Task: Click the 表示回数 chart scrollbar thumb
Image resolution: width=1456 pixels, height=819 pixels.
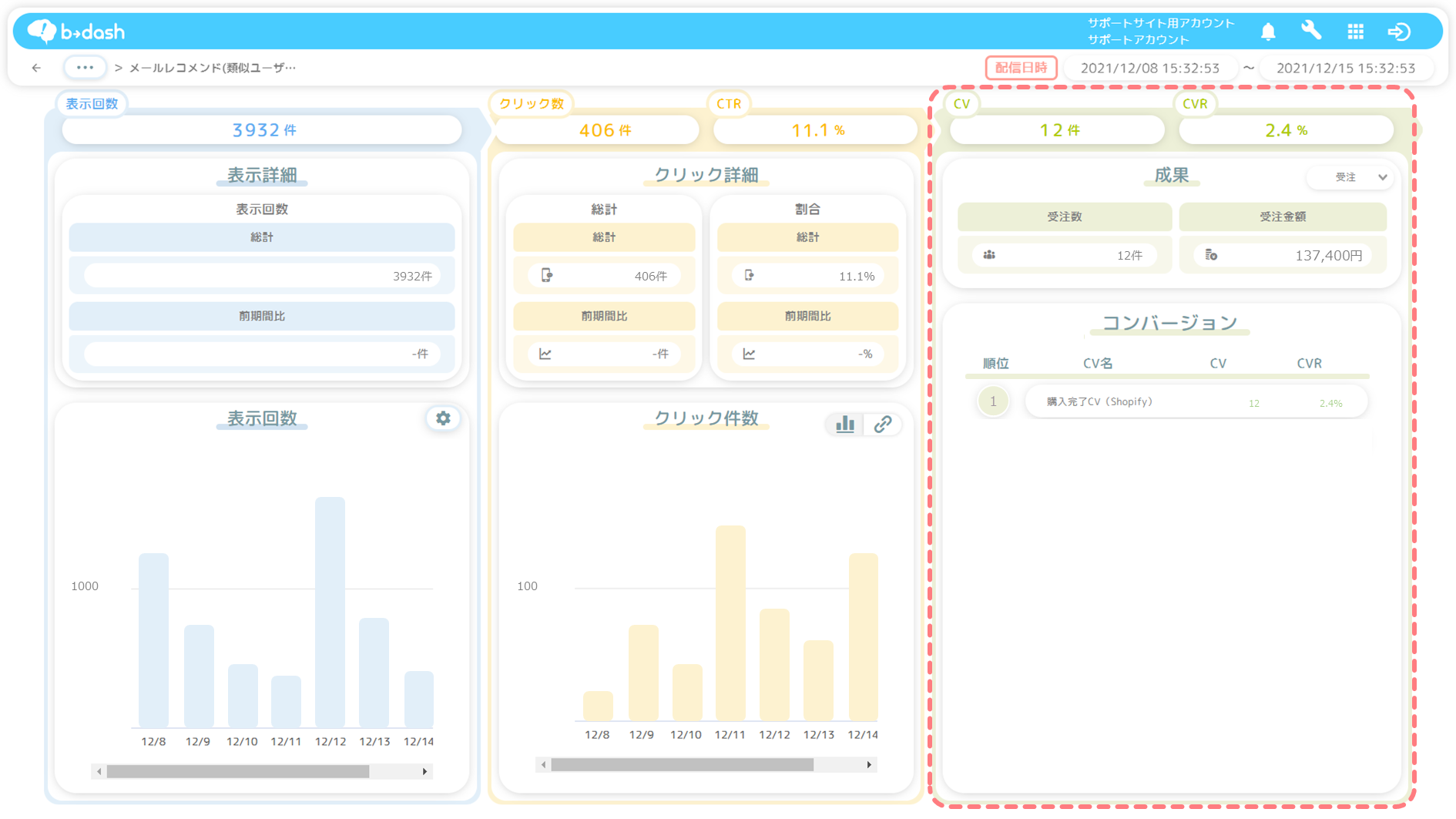Action: (x=237, y=771)
